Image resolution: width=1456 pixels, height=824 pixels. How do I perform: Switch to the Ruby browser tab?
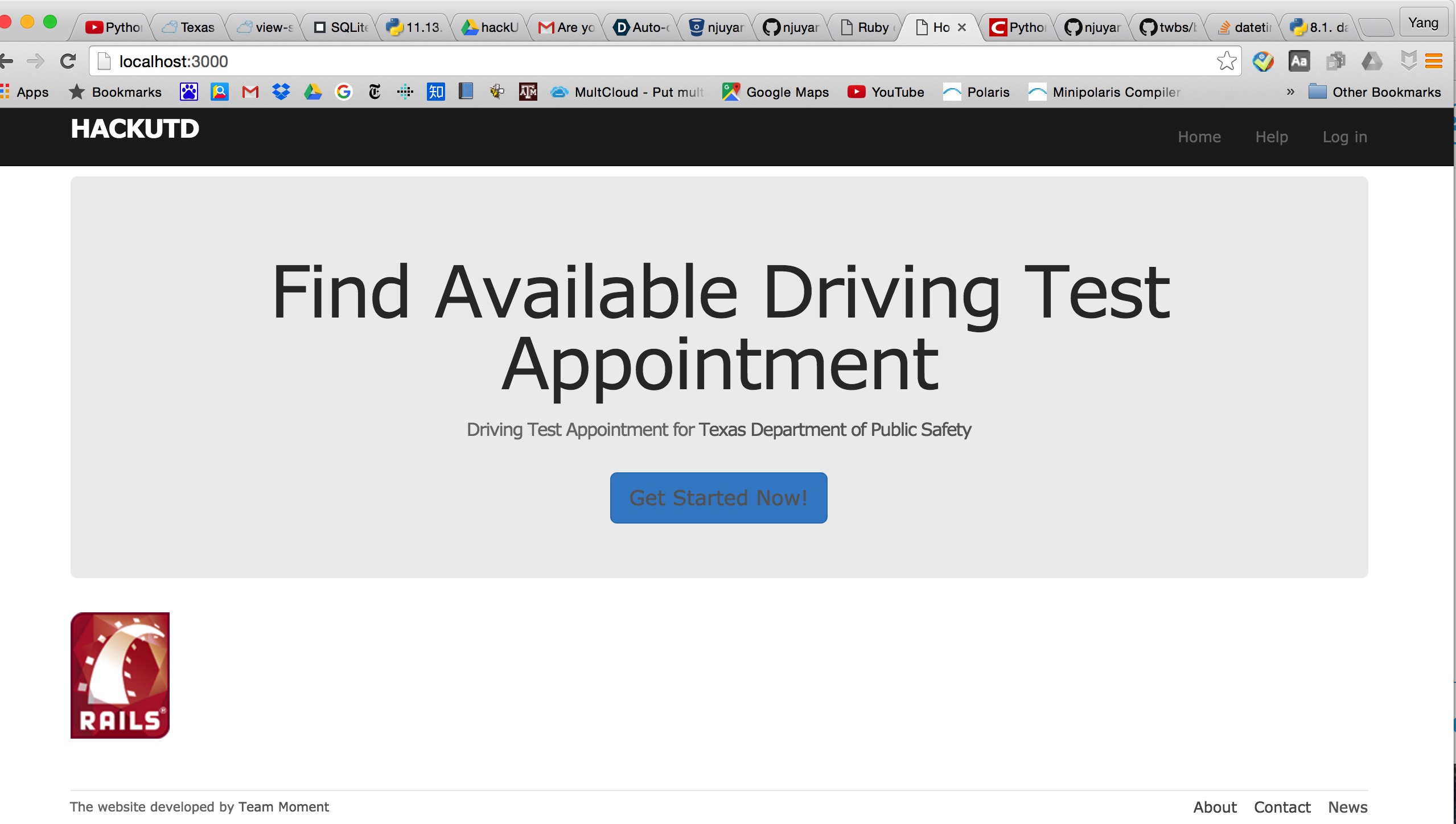865,27
